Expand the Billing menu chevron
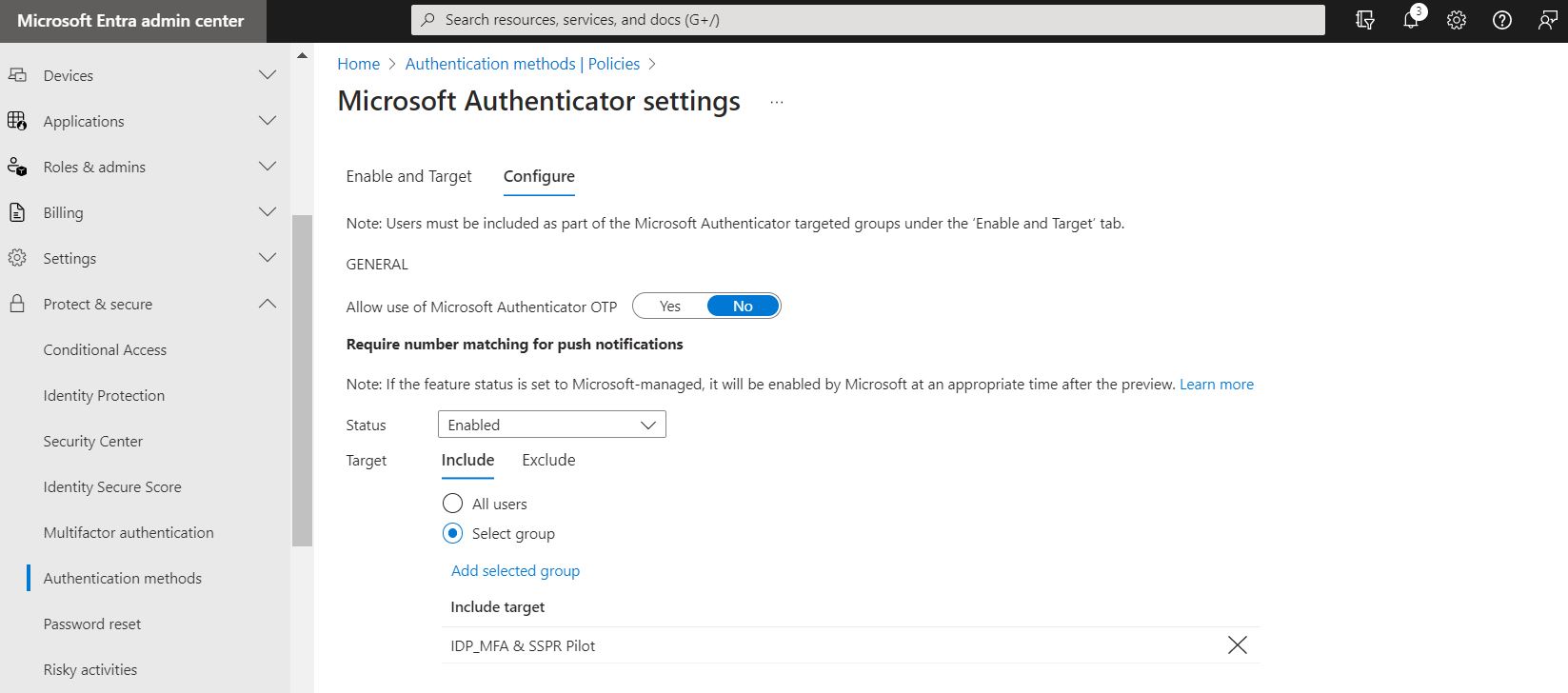1568x693 pixels. coord(268,212)
